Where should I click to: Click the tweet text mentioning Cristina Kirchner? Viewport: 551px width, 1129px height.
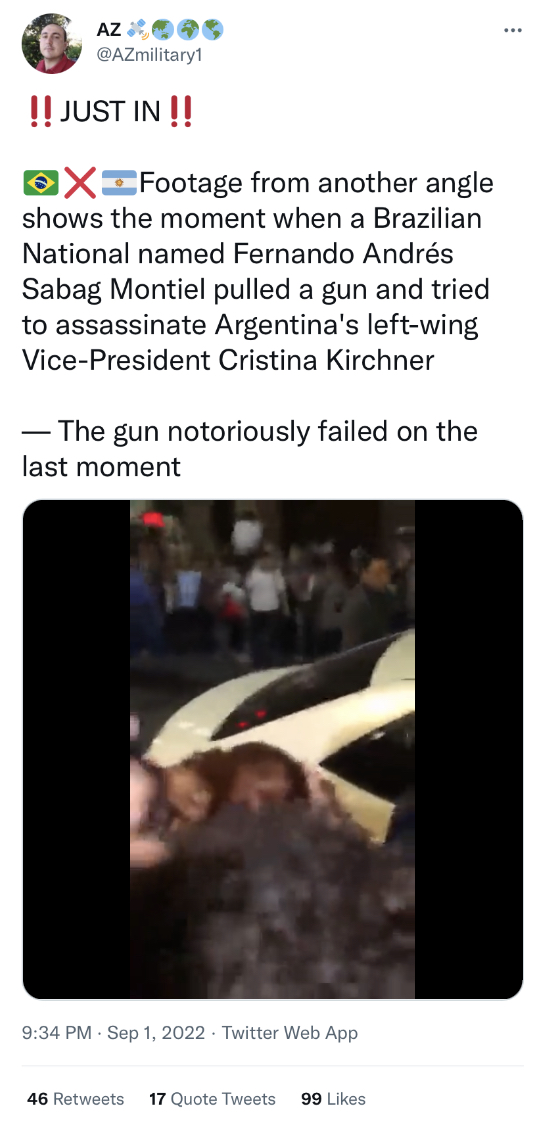(258, 271)
